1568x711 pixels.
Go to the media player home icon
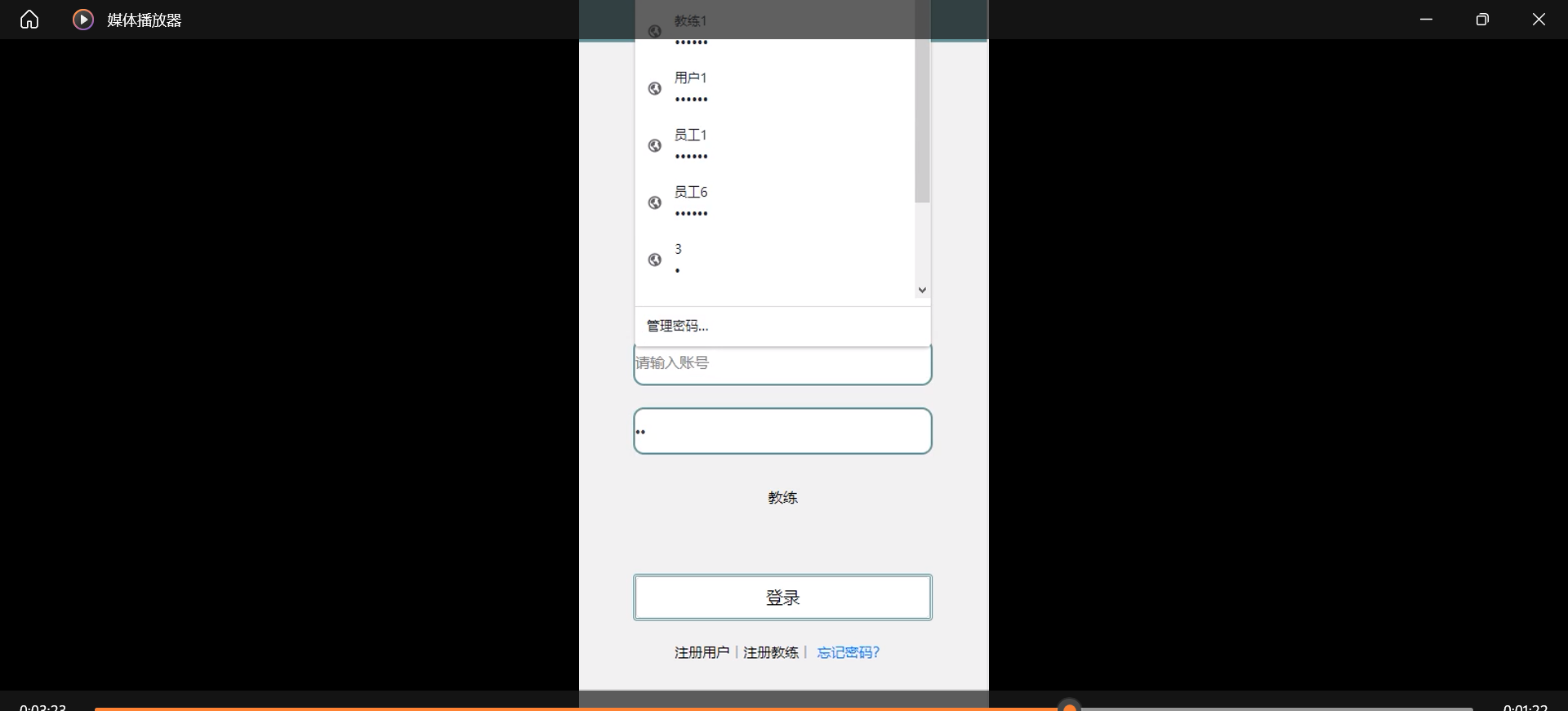coord(29,20)
